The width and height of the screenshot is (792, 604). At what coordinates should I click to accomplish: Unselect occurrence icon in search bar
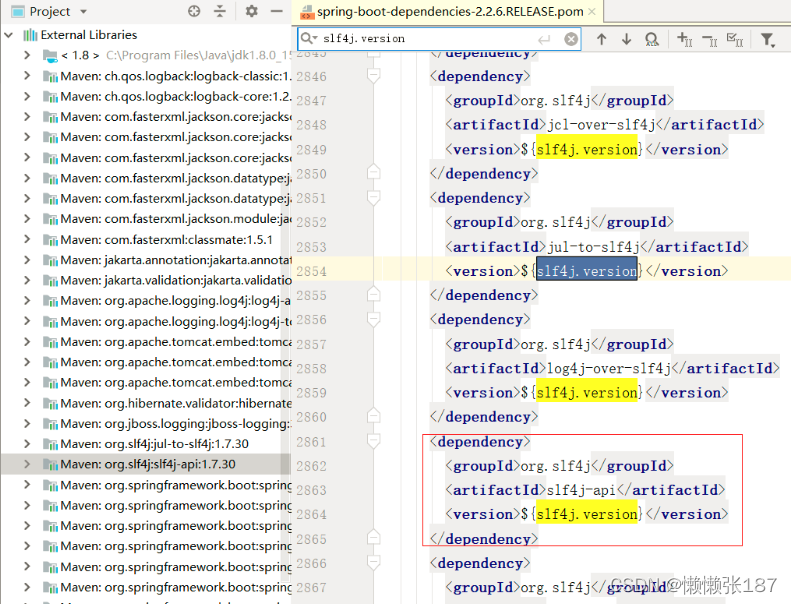[710, 39]
